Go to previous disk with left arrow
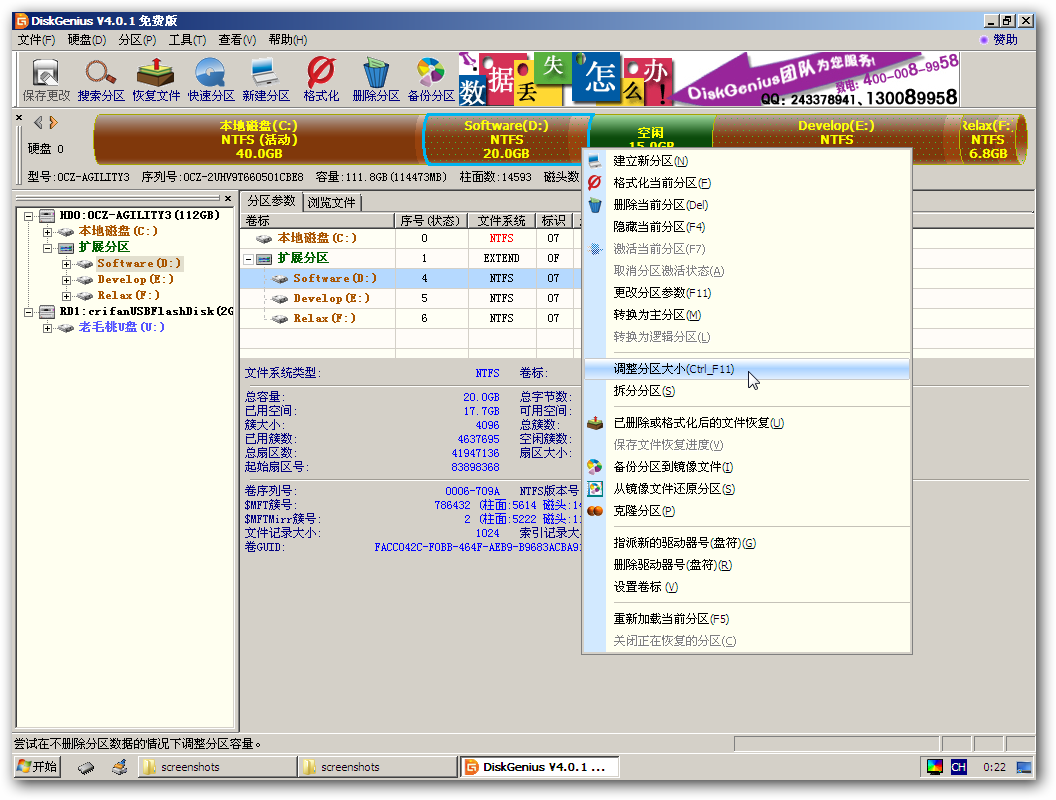The width and height of the screenshot is (1056, 800). pyautogui.click(x=38, y=123)
